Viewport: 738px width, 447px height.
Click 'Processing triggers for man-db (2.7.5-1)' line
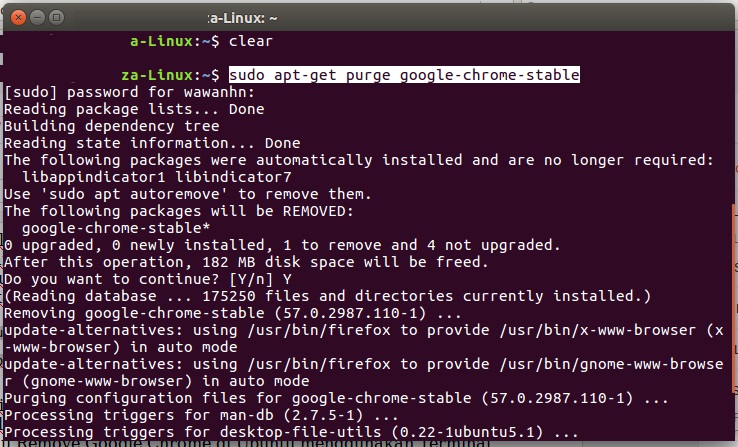201,415
